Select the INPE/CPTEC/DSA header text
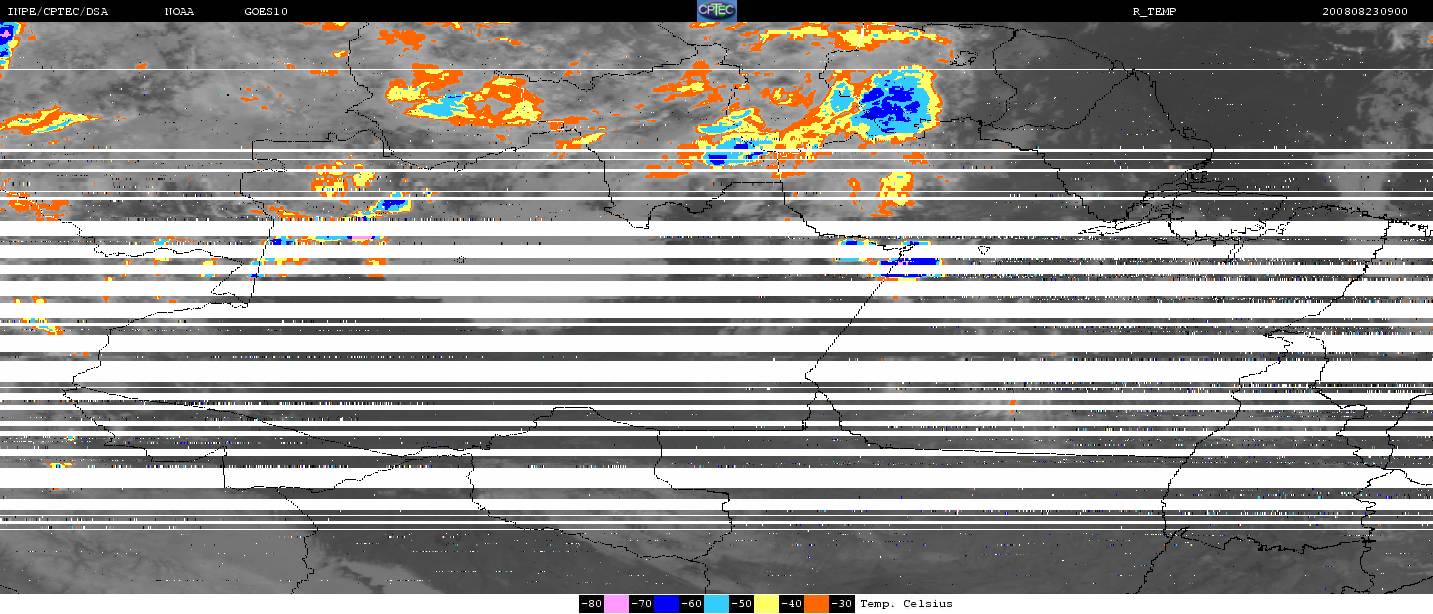The width and height of the screenshot is (1433, 614). [57, 12]
